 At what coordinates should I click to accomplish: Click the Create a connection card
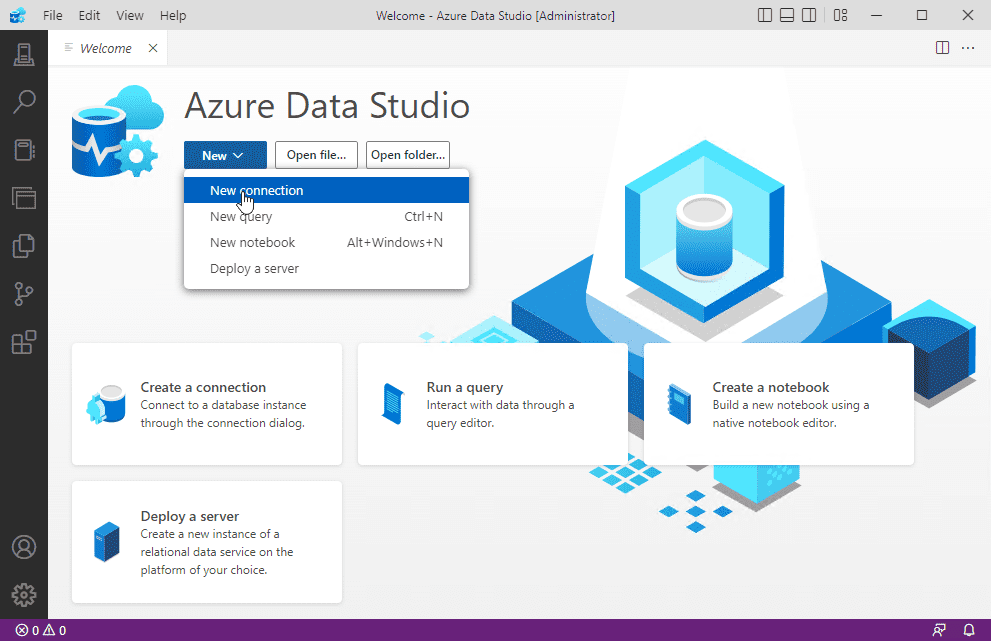207,404
